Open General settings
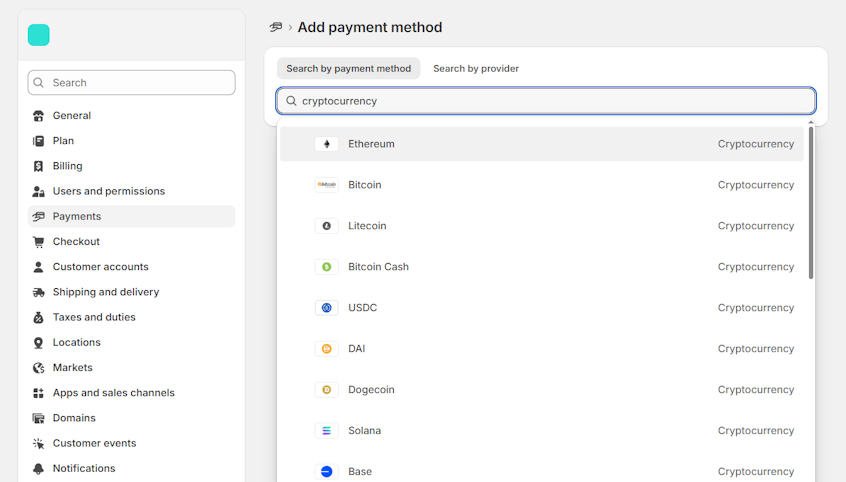 coord(132,116)
